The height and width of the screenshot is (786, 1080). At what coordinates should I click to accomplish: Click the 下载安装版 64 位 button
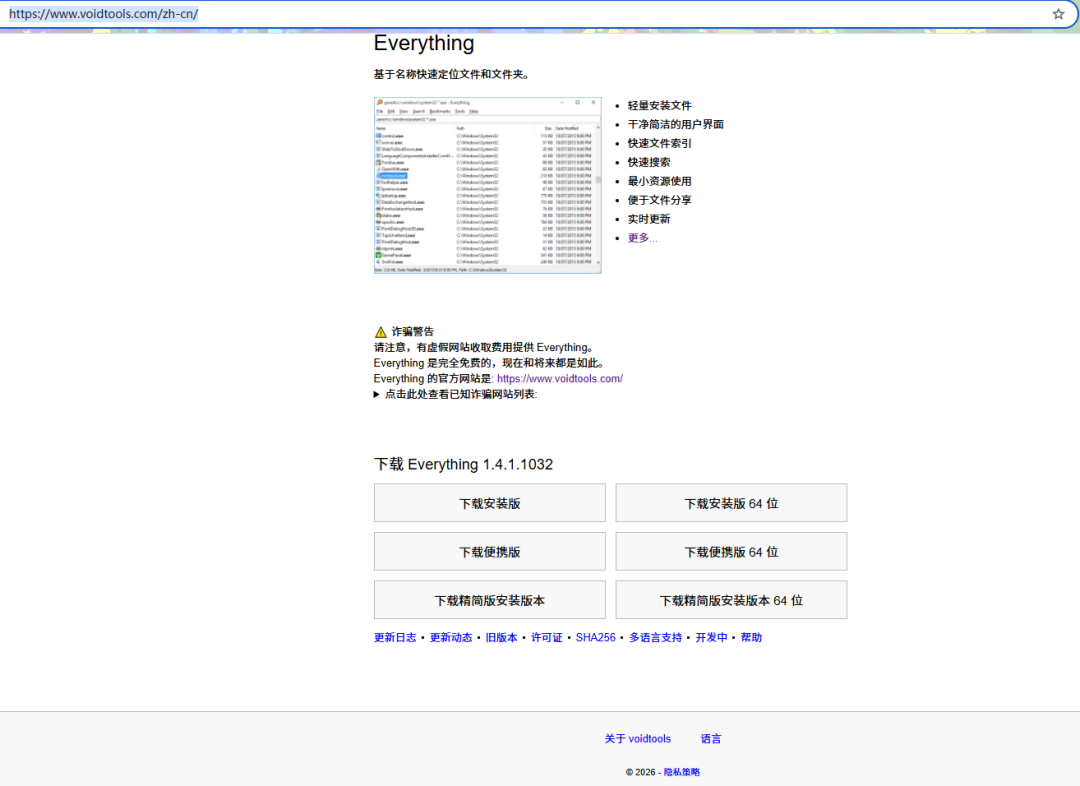tap(731, 503)
